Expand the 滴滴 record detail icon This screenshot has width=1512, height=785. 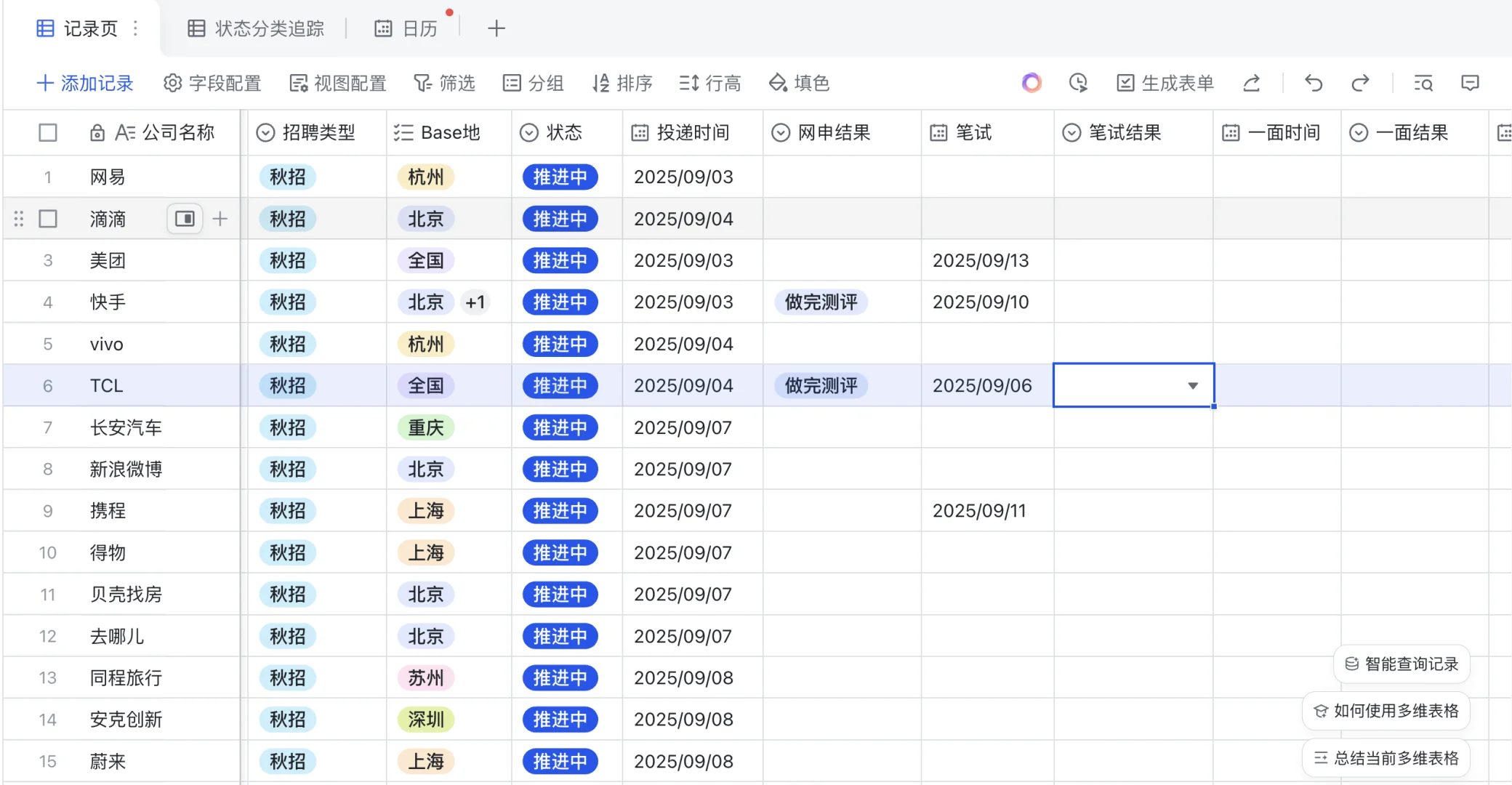coord(185,219)
